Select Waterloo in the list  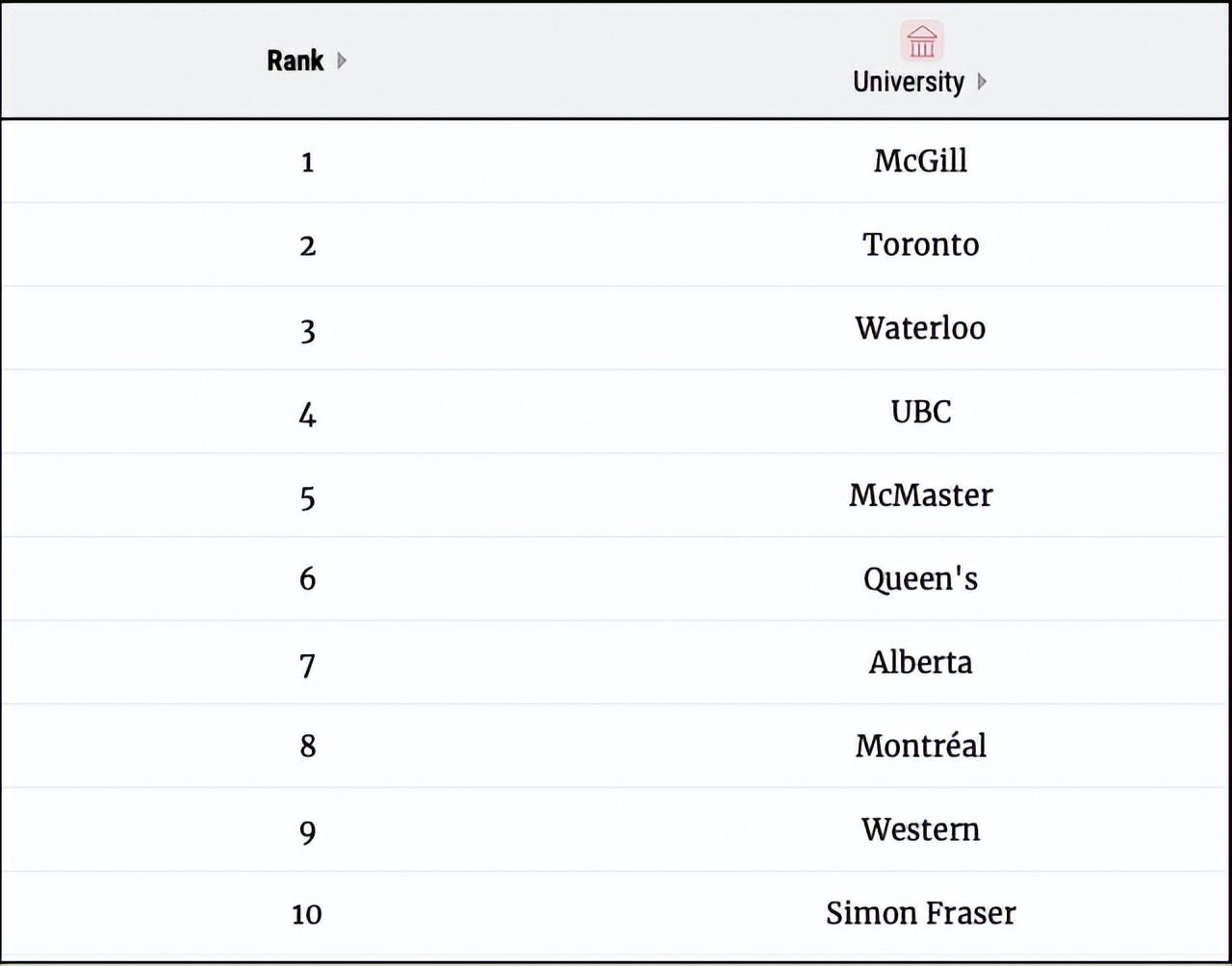[x=920, y=328]
